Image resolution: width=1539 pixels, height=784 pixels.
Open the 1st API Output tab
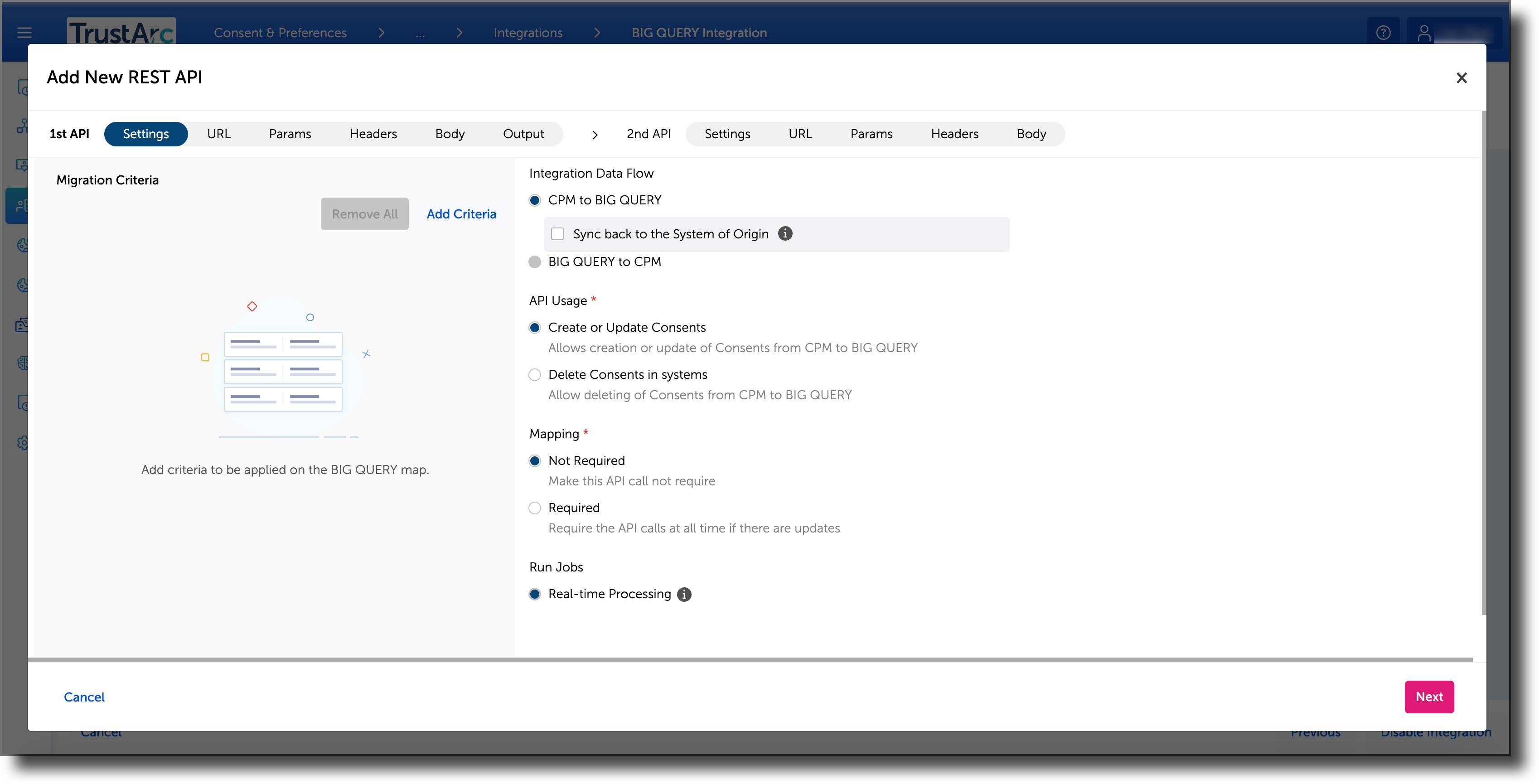click(x=523, y=134)
